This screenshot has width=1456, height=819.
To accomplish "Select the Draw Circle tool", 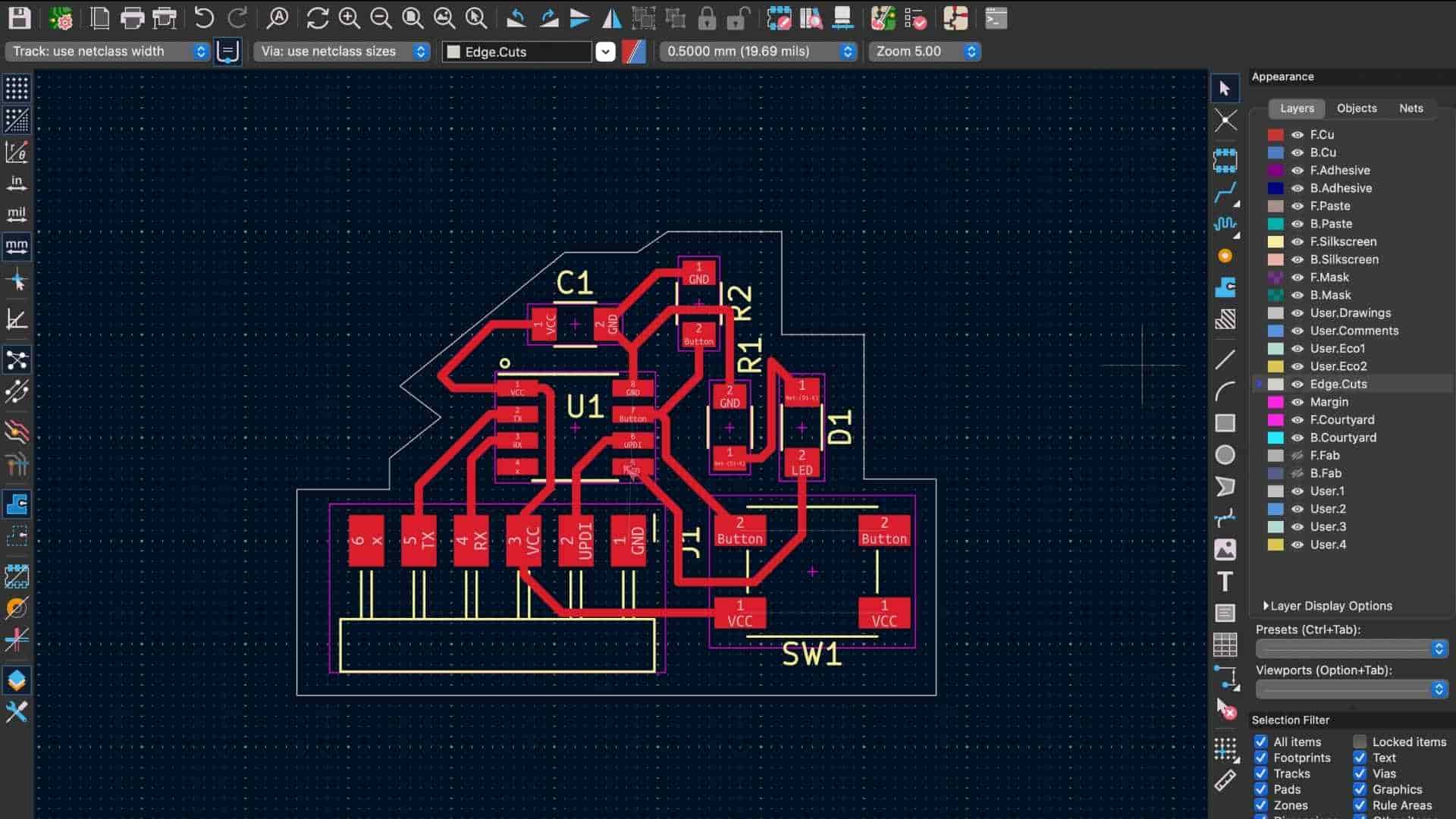I will [1225, 455].
